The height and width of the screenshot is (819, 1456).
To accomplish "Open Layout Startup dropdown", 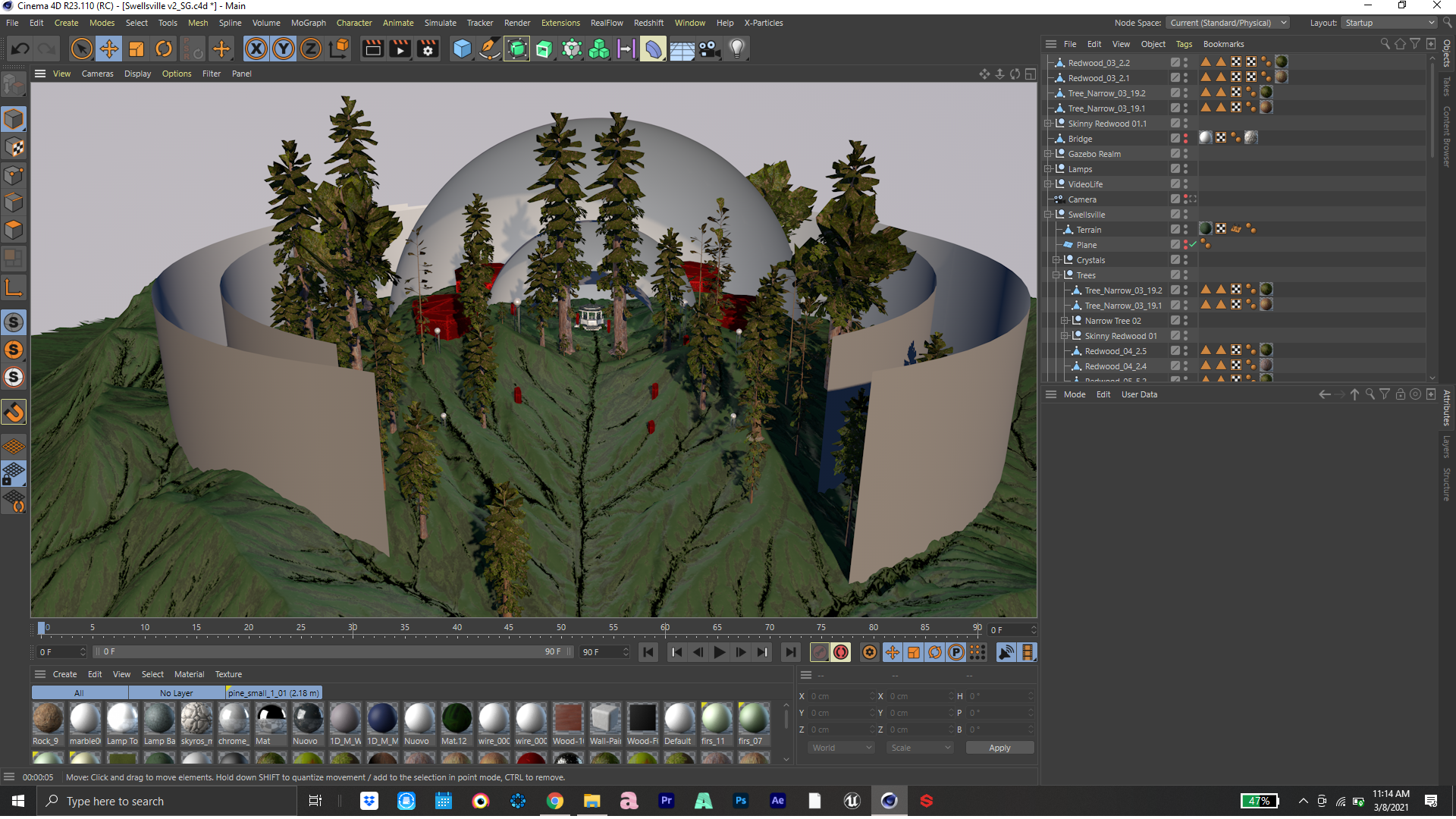I will point(1389,23).
